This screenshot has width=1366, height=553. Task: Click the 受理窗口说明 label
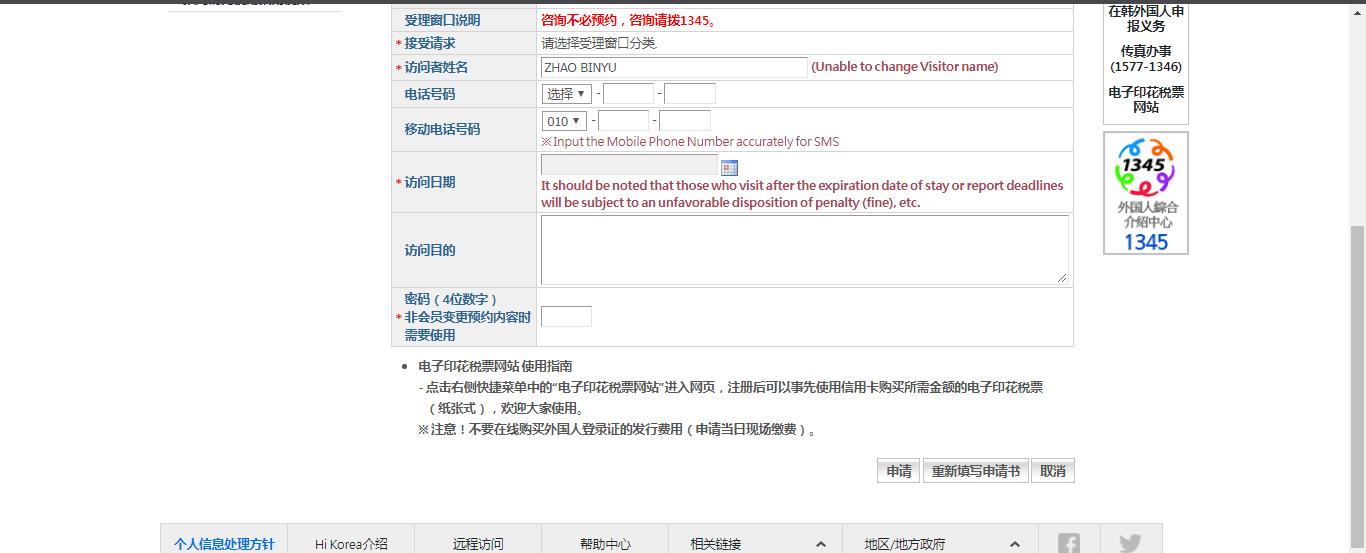pos(442,20)
